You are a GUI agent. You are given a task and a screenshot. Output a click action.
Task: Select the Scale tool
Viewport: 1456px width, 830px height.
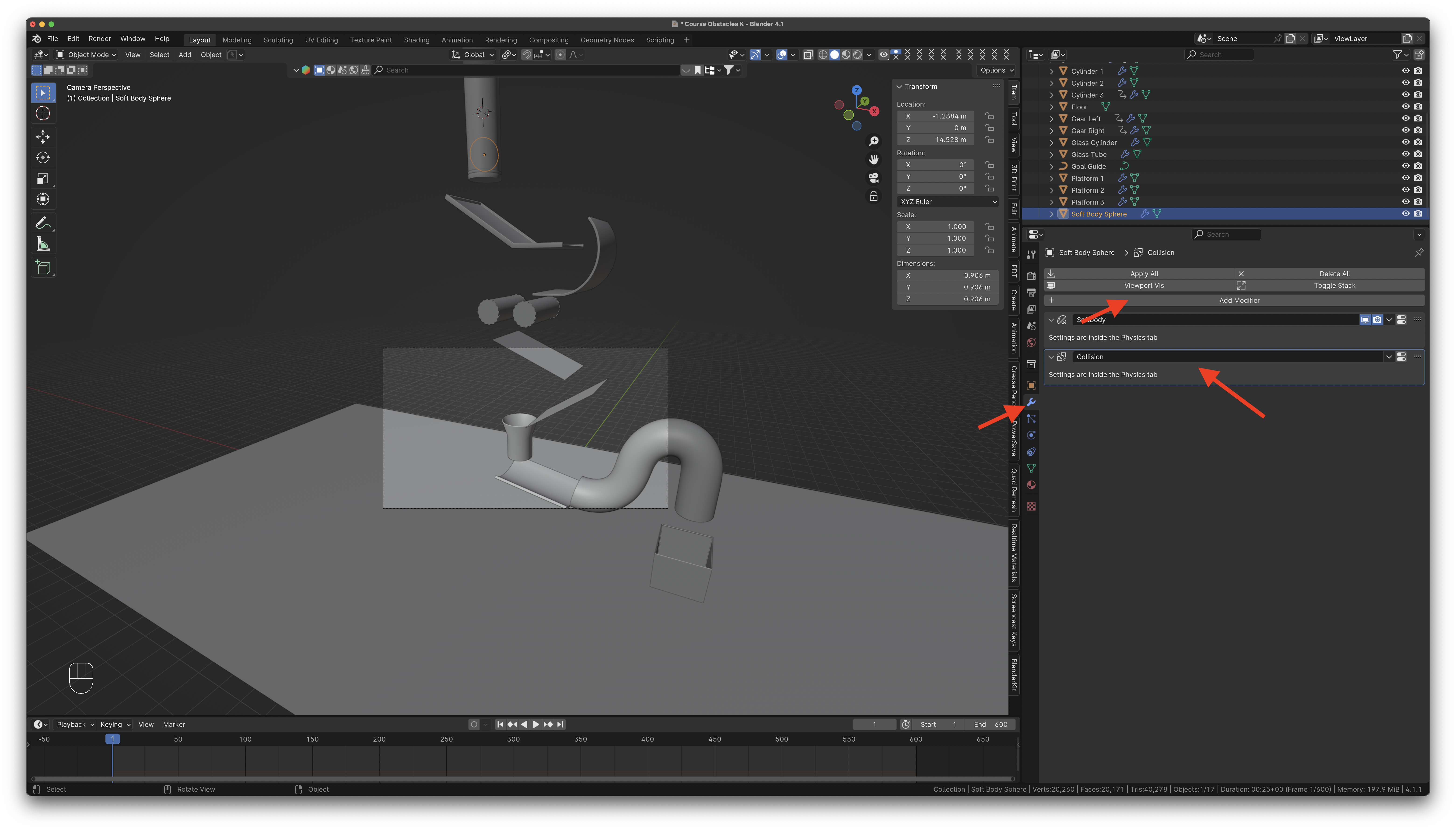pos(43,178)
